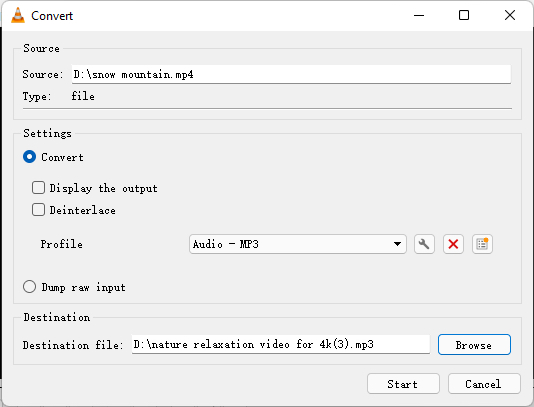This screenshot has width=534, height=407.
Task: Edit selected profile with wrench icon
Action: 424,244
